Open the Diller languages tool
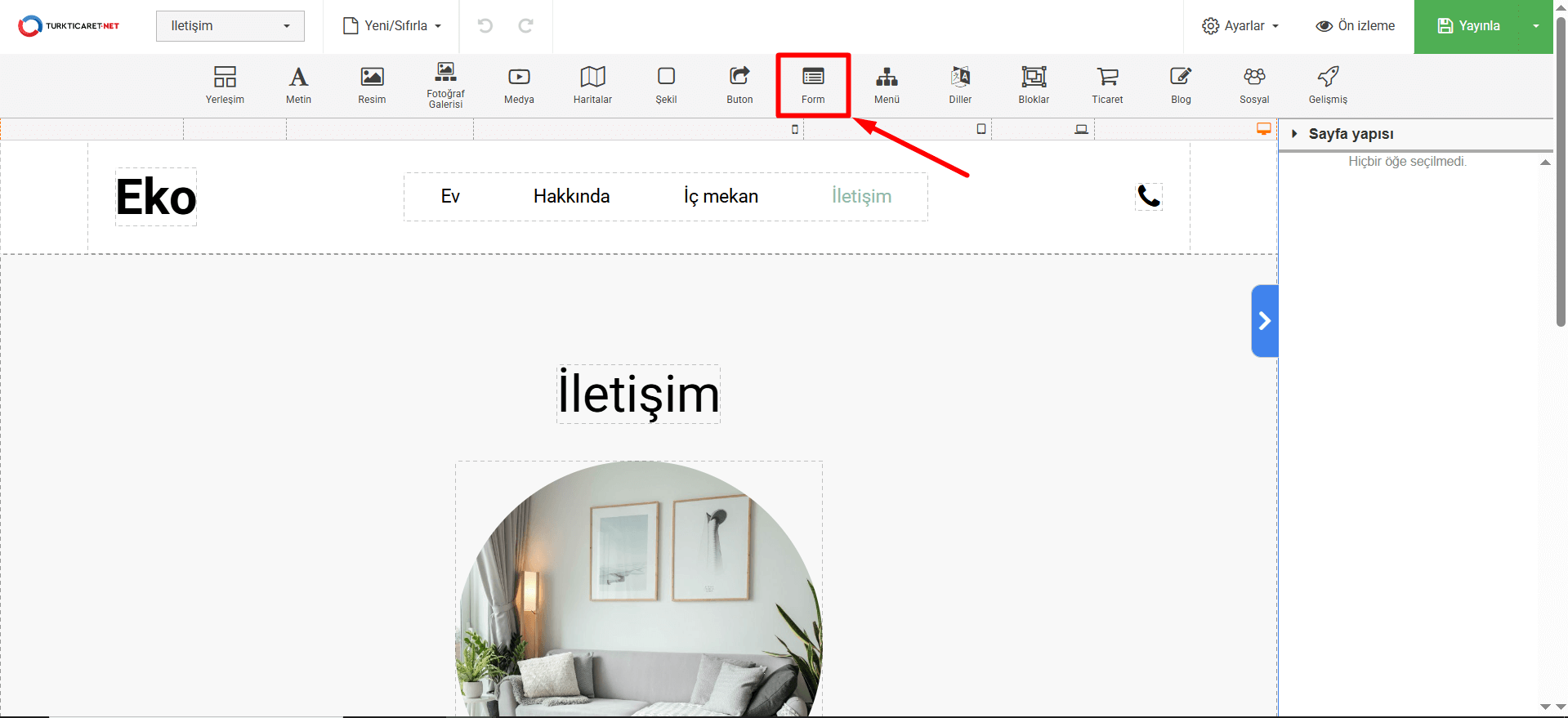Image resolution: width=1568 pixels, height=718 pixels. click(x=960, y=85)
